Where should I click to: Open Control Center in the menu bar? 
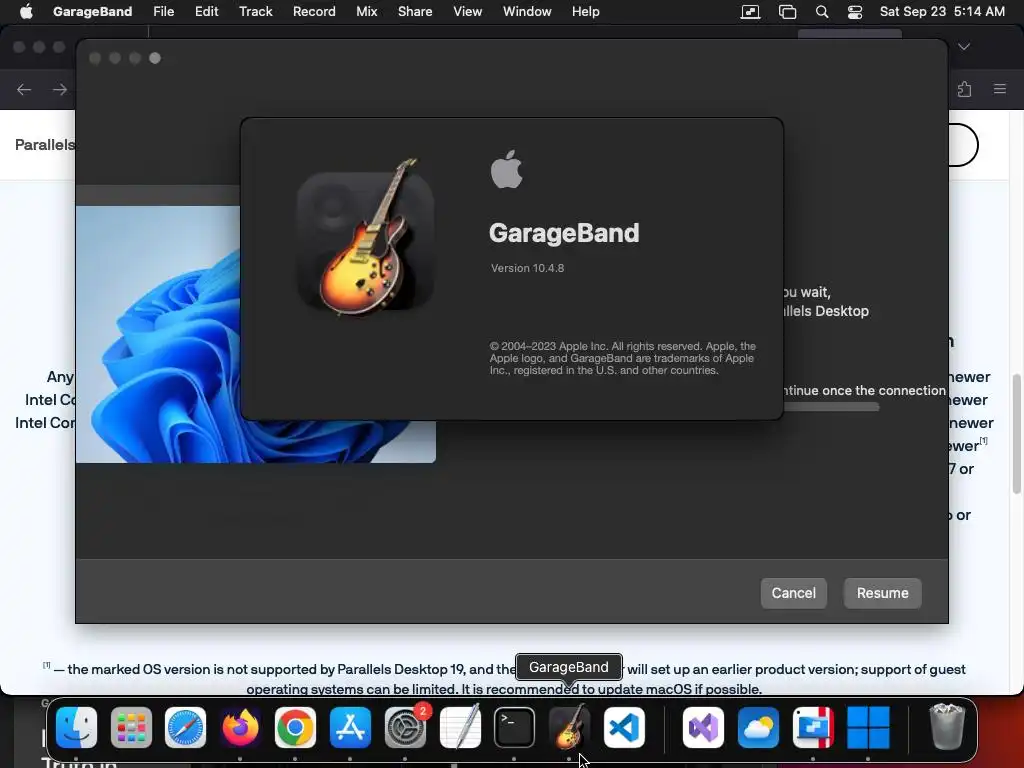coord(855,12)
